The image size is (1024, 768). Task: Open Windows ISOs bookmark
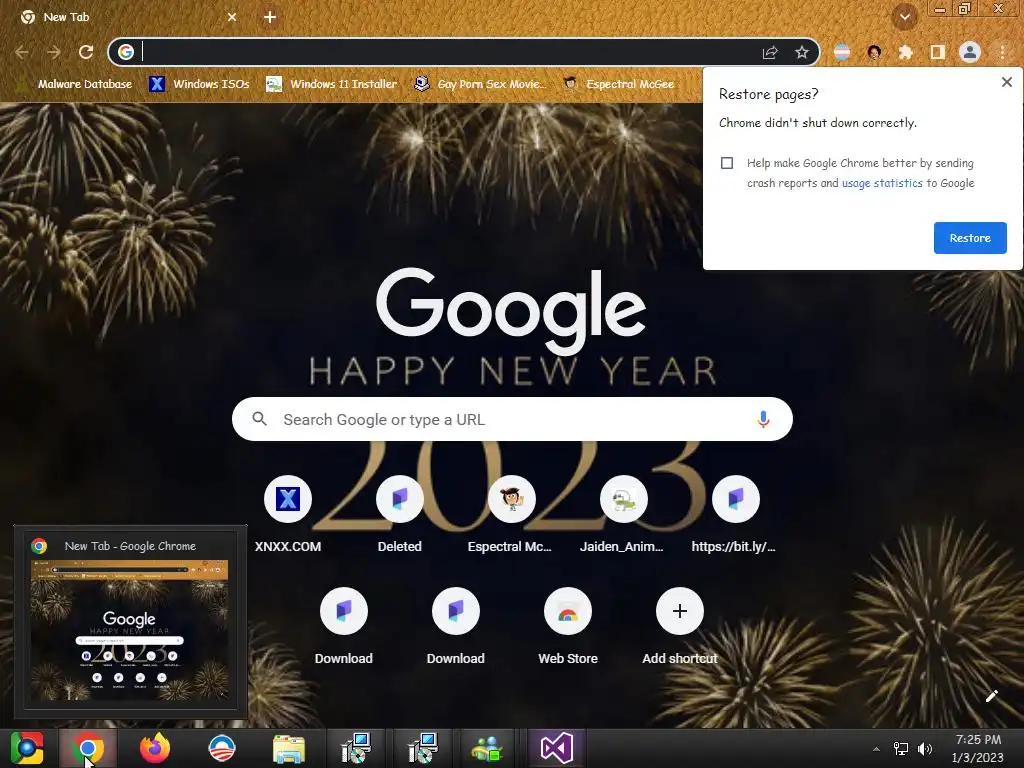199,84
